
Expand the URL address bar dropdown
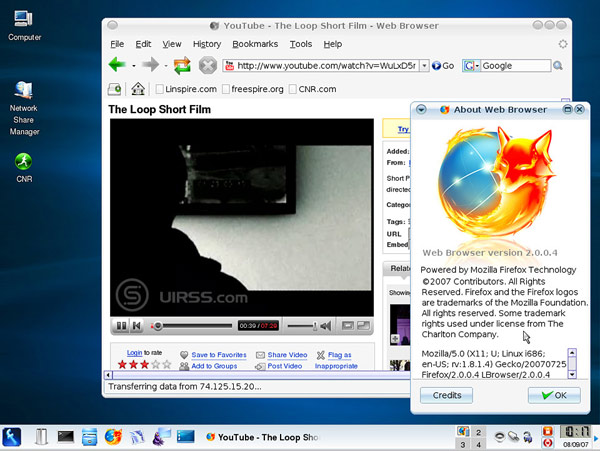tap(424, 66)
